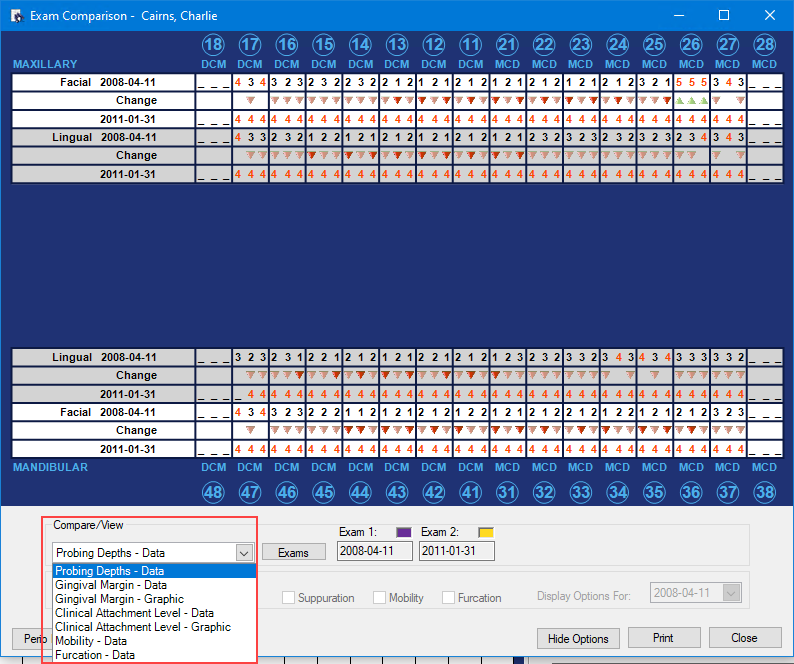Click the Exam 2 date field
The height and width of the screenshot is (664, 794).
coord(457,551)
